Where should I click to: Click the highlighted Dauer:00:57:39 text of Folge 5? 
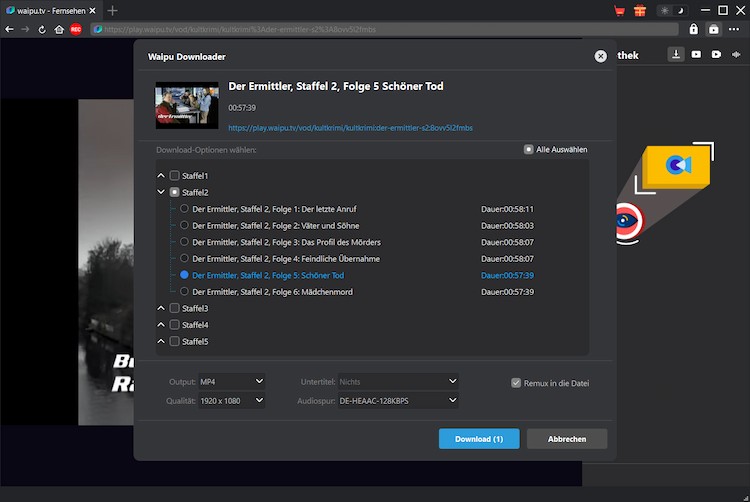pyautogui.click(x=507, y=275)
